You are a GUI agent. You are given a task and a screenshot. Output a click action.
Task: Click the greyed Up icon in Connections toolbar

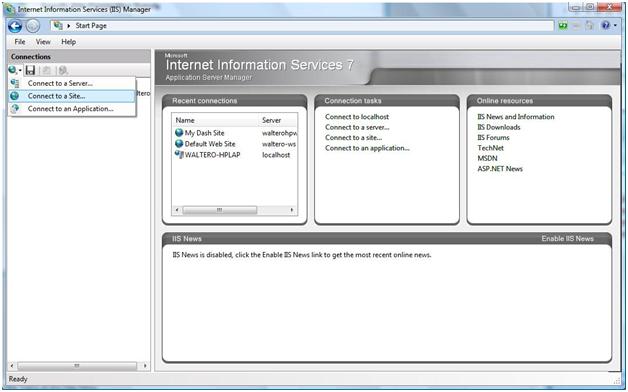tap(46, 70)
